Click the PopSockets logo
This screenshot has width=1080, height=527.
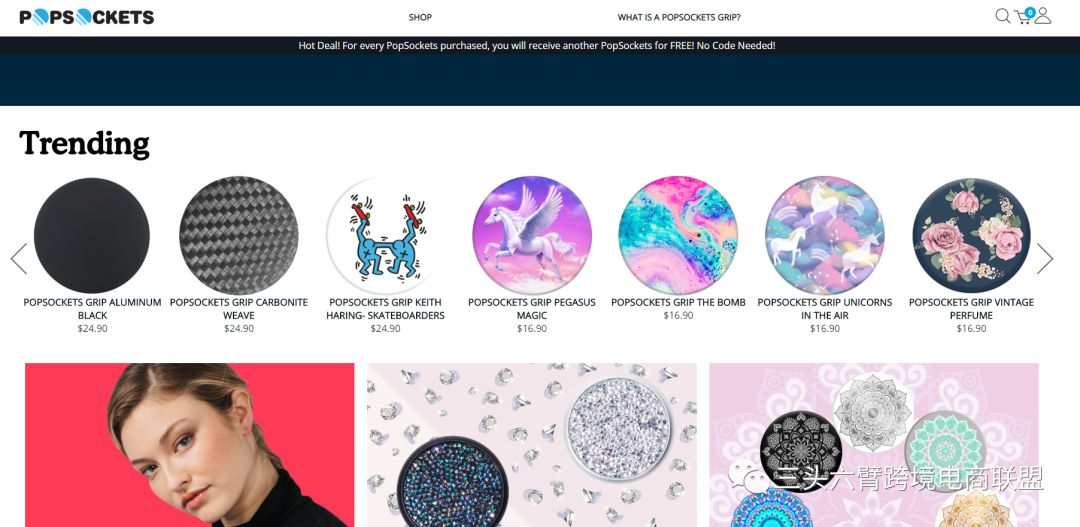point(87,17)
